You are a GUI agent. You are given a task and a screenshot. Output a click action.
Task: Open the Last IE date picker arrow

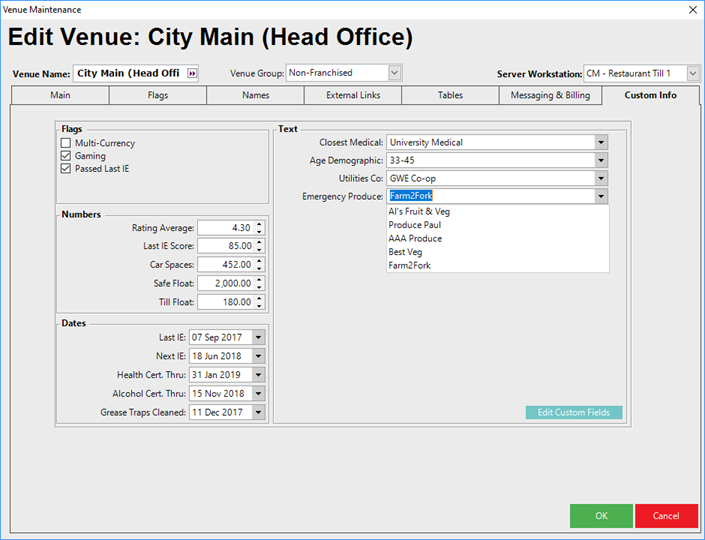258,338
